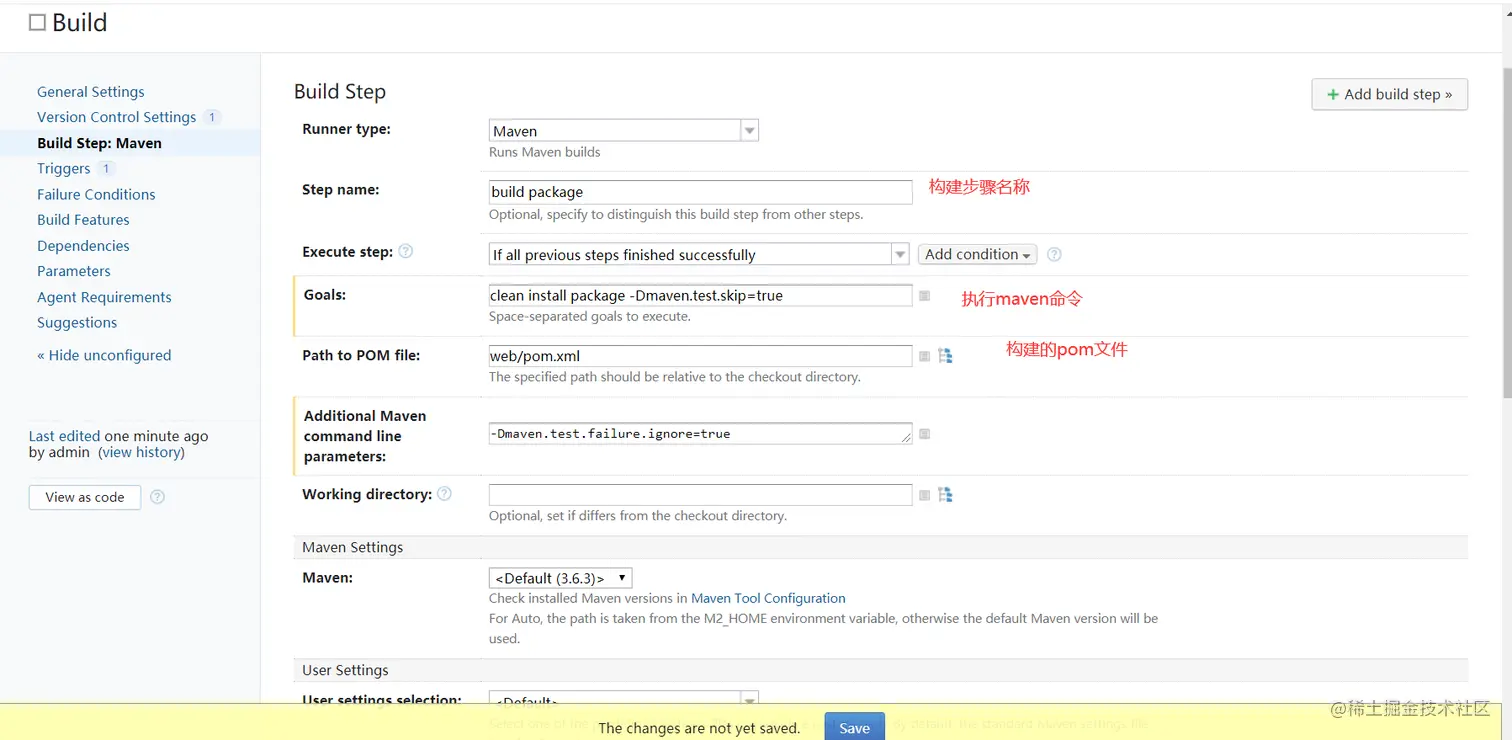Click the Step name optional hint text
1512x740 pixels.
pos(676,214)
